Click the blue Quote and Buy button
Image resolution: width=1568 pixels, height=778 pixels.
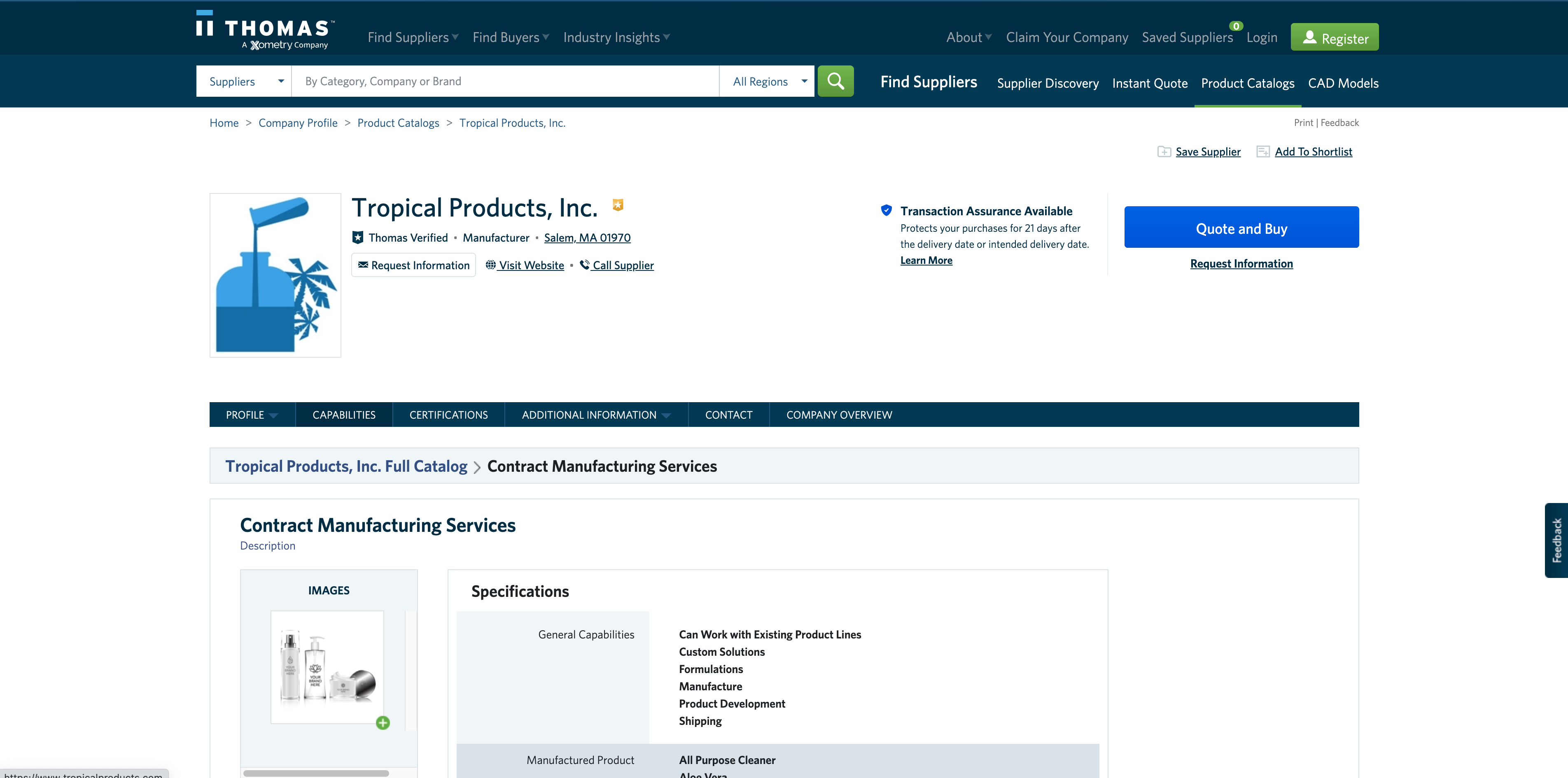tap(1241, 227)
